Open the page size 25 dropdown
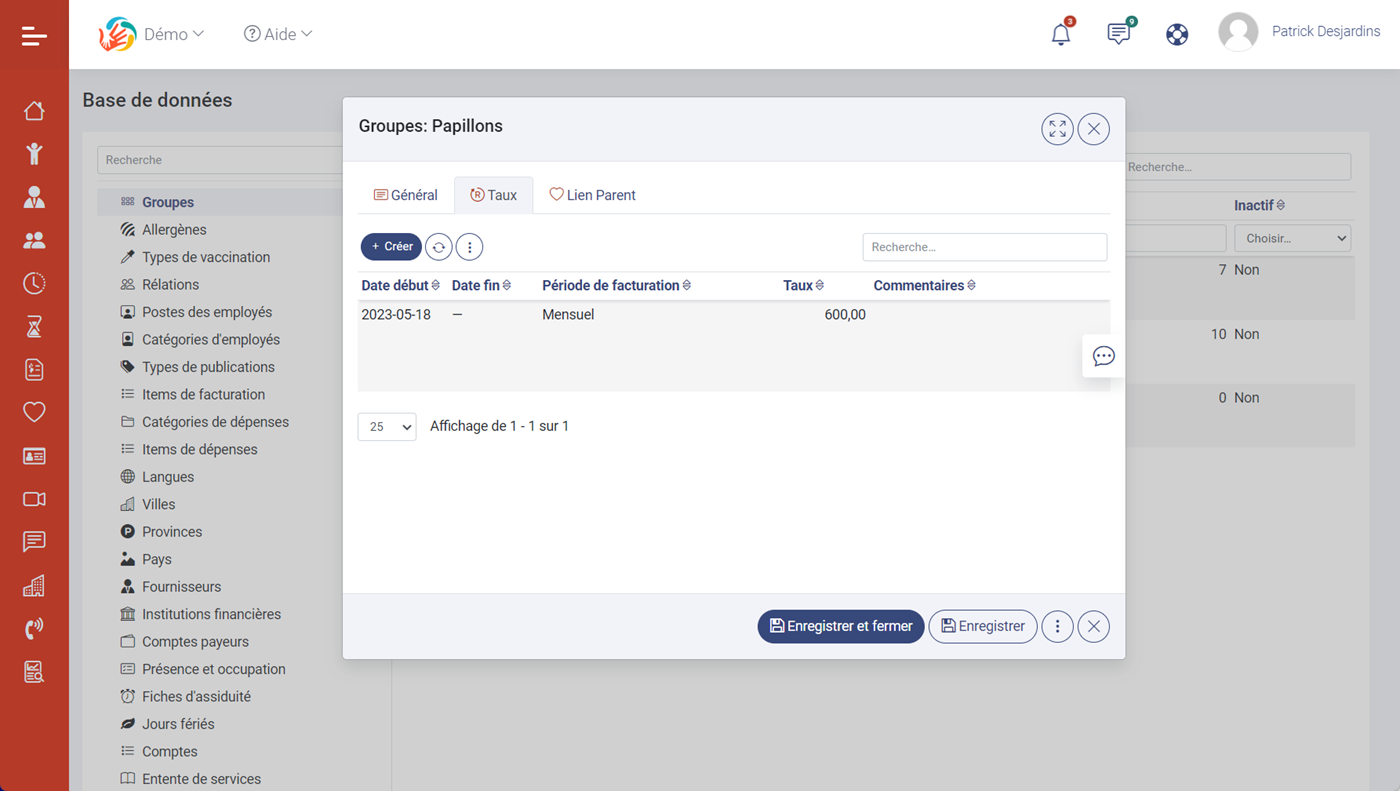The width and height of the screenshot is (1400, 791). tap(387, 427)
